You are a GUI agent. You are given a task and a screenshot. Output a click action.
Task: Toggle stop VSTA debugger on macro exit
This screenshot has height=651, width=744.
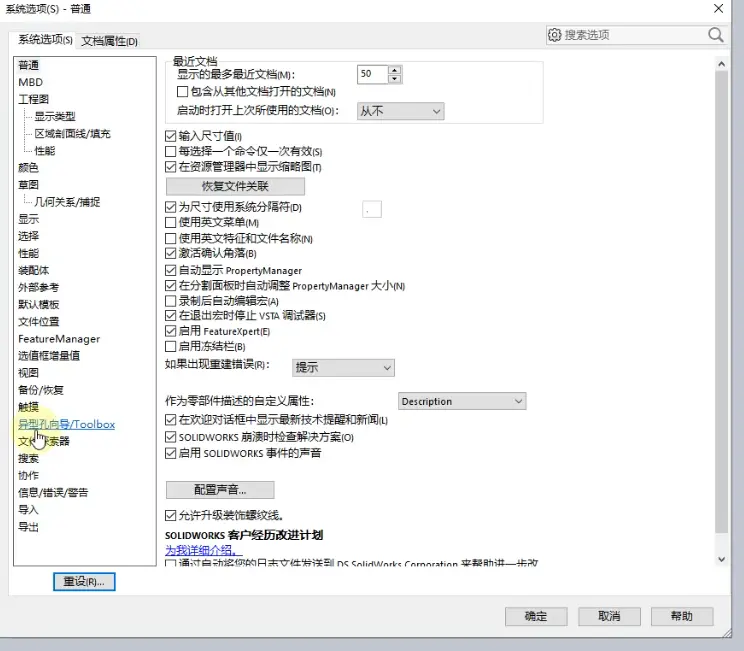tap(170, 316)
